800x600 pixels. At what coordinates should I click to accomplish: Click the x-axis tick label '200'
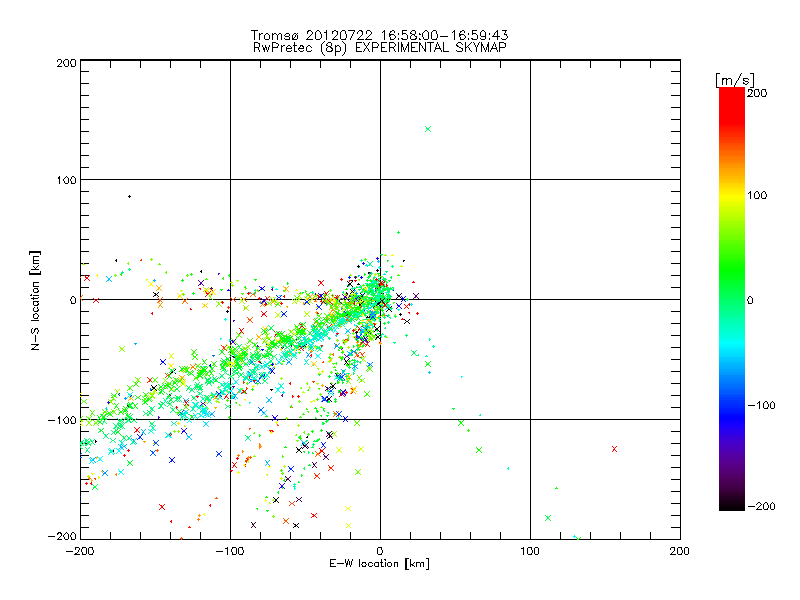[680, 551]
